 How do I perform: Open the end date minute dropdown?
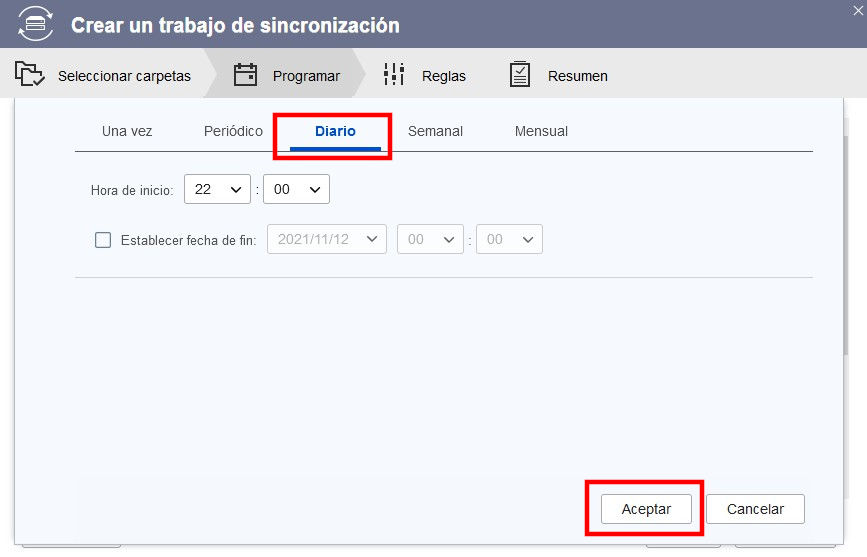click(x=509, y=240)
